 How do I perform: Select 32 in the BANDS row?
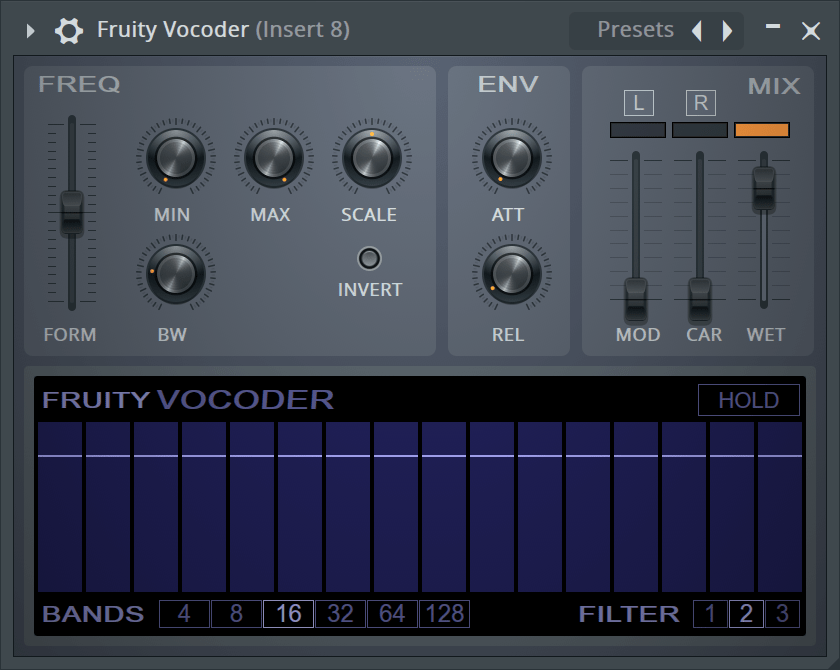coord(339,614)
